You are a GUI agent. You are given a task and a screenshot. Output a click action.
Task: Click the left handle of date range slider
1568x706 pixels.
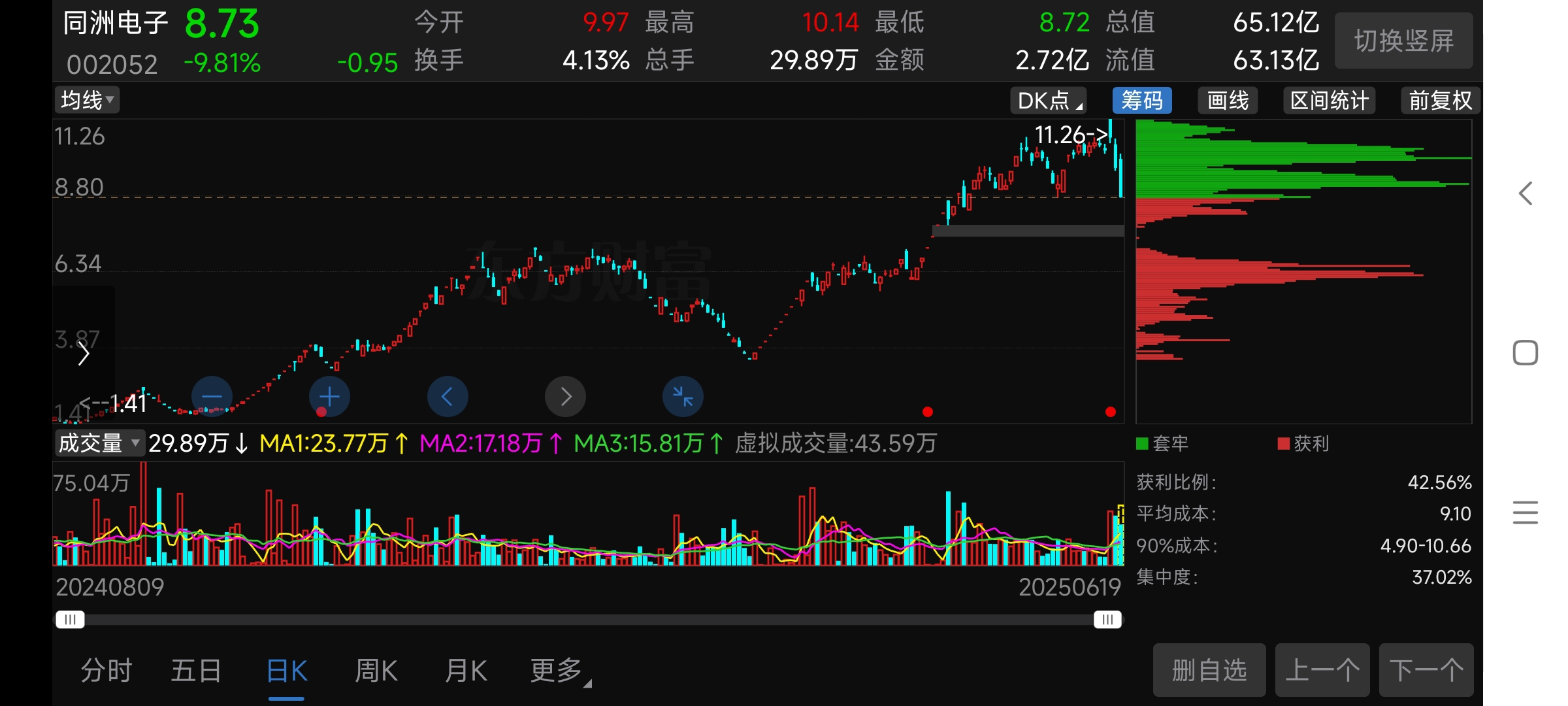tap(70, 619)
